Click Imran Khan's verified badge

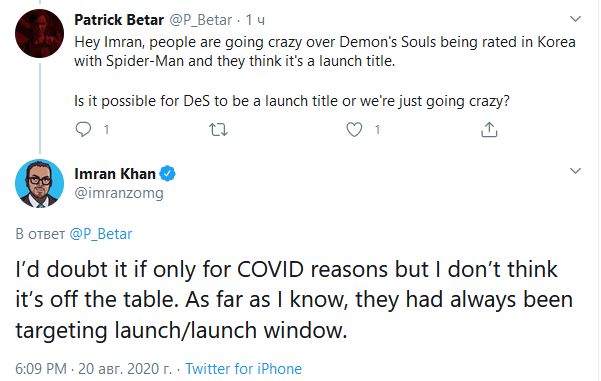(167, 174)
